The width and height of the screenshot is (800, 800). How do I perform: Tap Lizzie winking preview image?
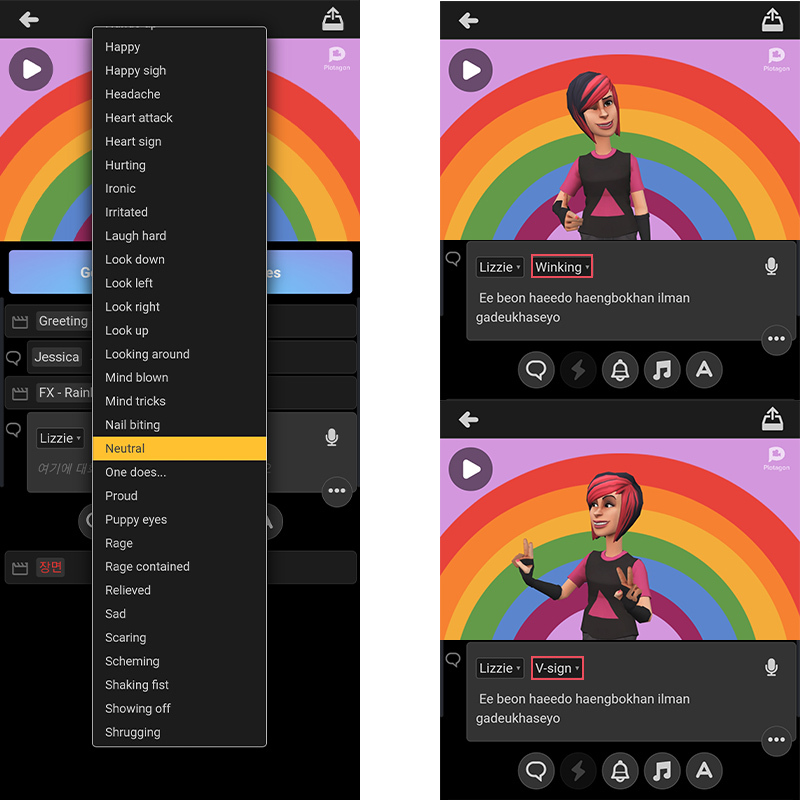(602, 156)
